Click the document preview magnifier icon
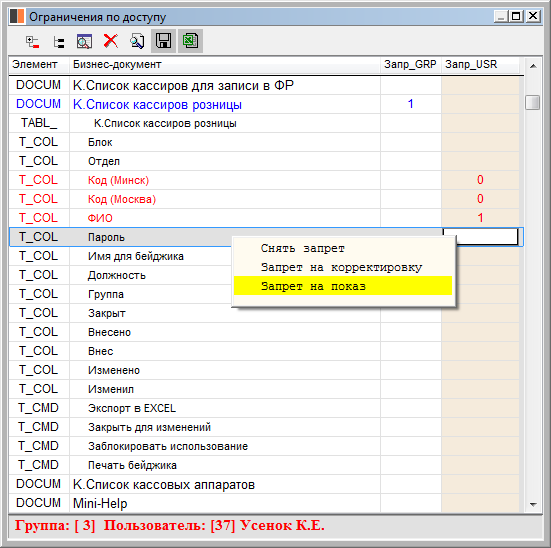The height and width of the screenshot is (548, 551). pyautogui.click(x=137, y=41)
